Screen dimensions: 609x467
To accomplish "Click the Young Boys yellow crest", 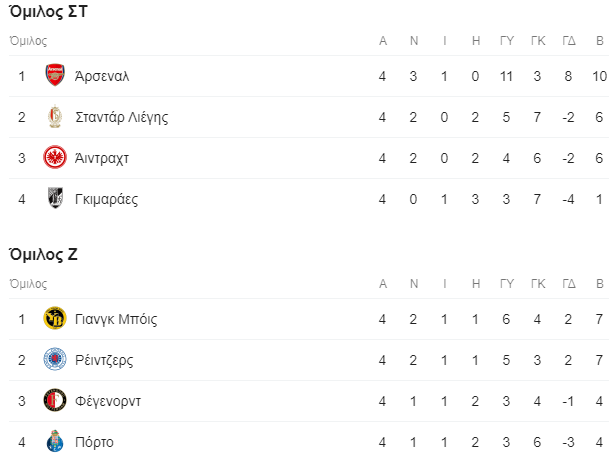I will 55,318.
